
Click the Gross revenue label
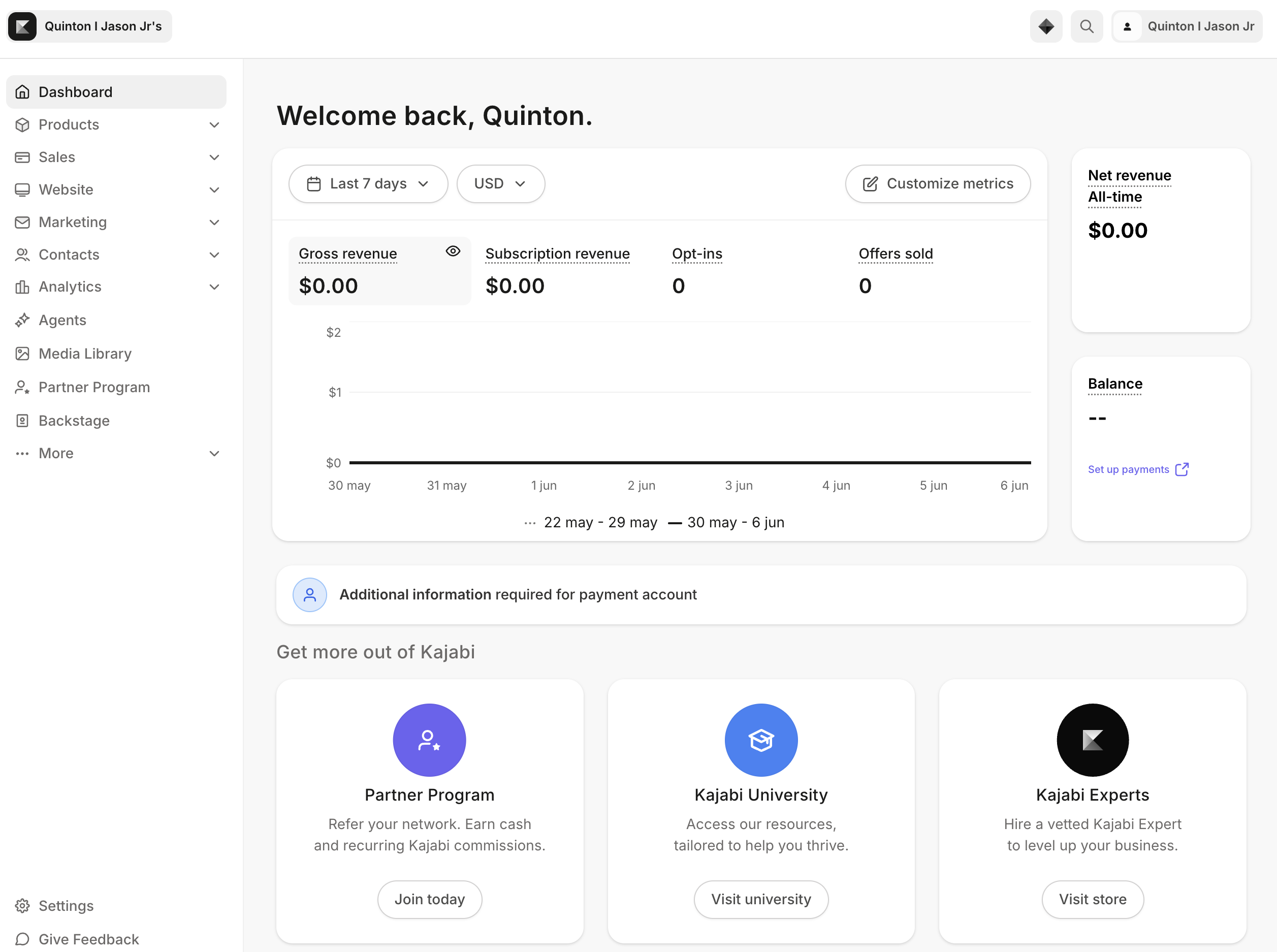(347, 254)
